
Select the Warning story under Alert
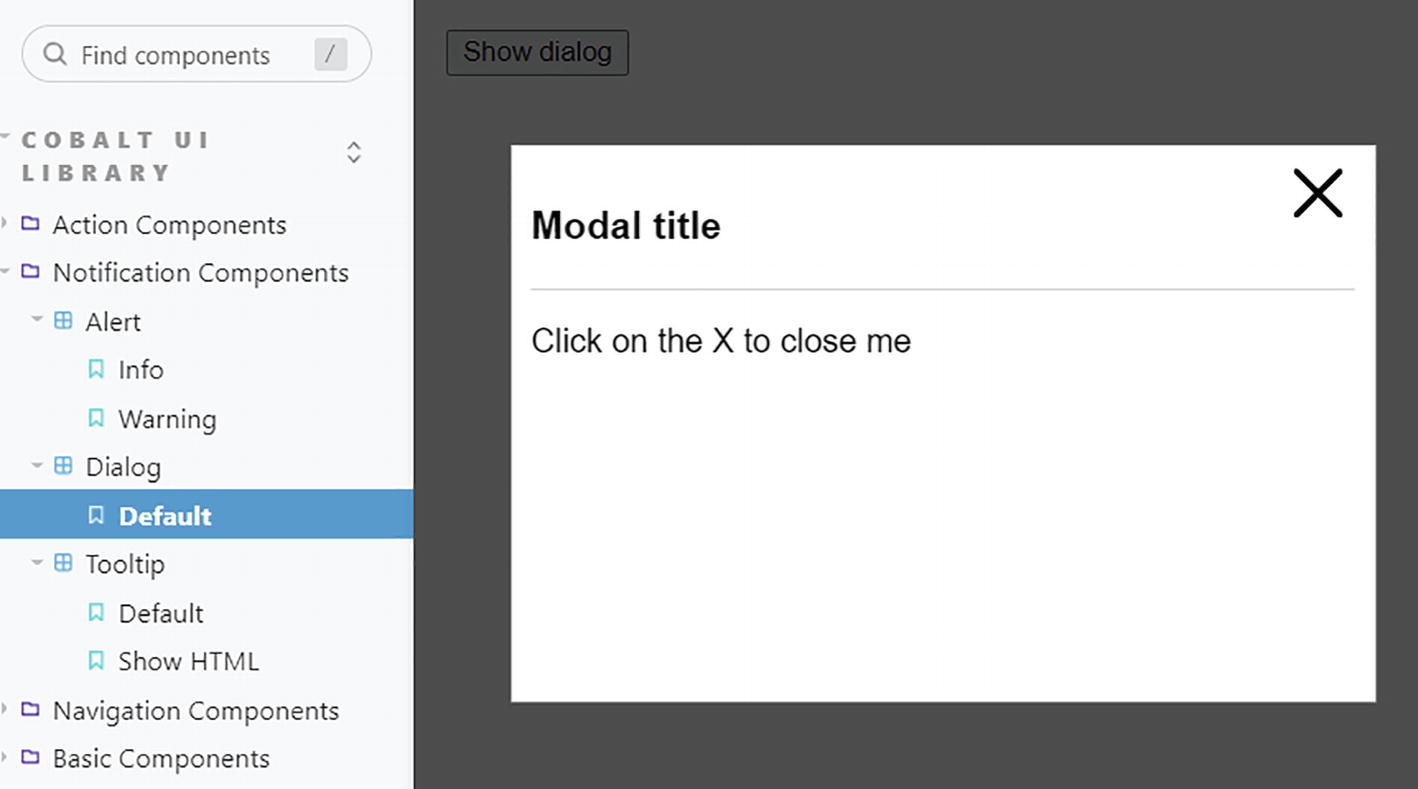166,419
